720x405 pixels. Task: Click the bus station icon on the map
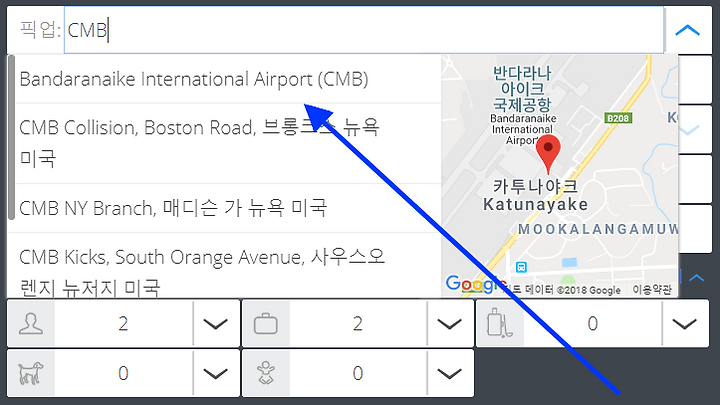[x=521, y=267]
